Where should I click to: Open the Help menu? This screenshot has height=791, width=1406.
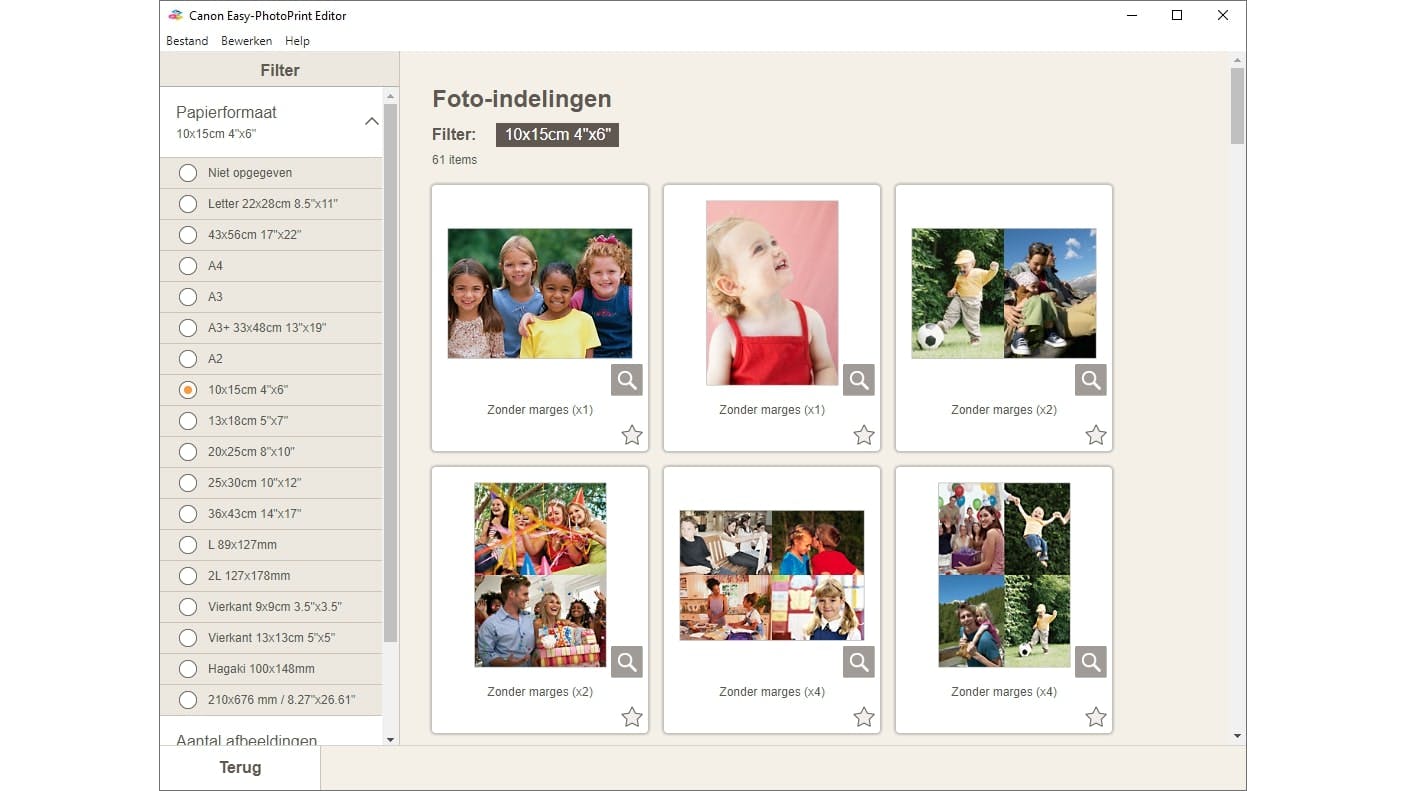click(x=297, y=41)
